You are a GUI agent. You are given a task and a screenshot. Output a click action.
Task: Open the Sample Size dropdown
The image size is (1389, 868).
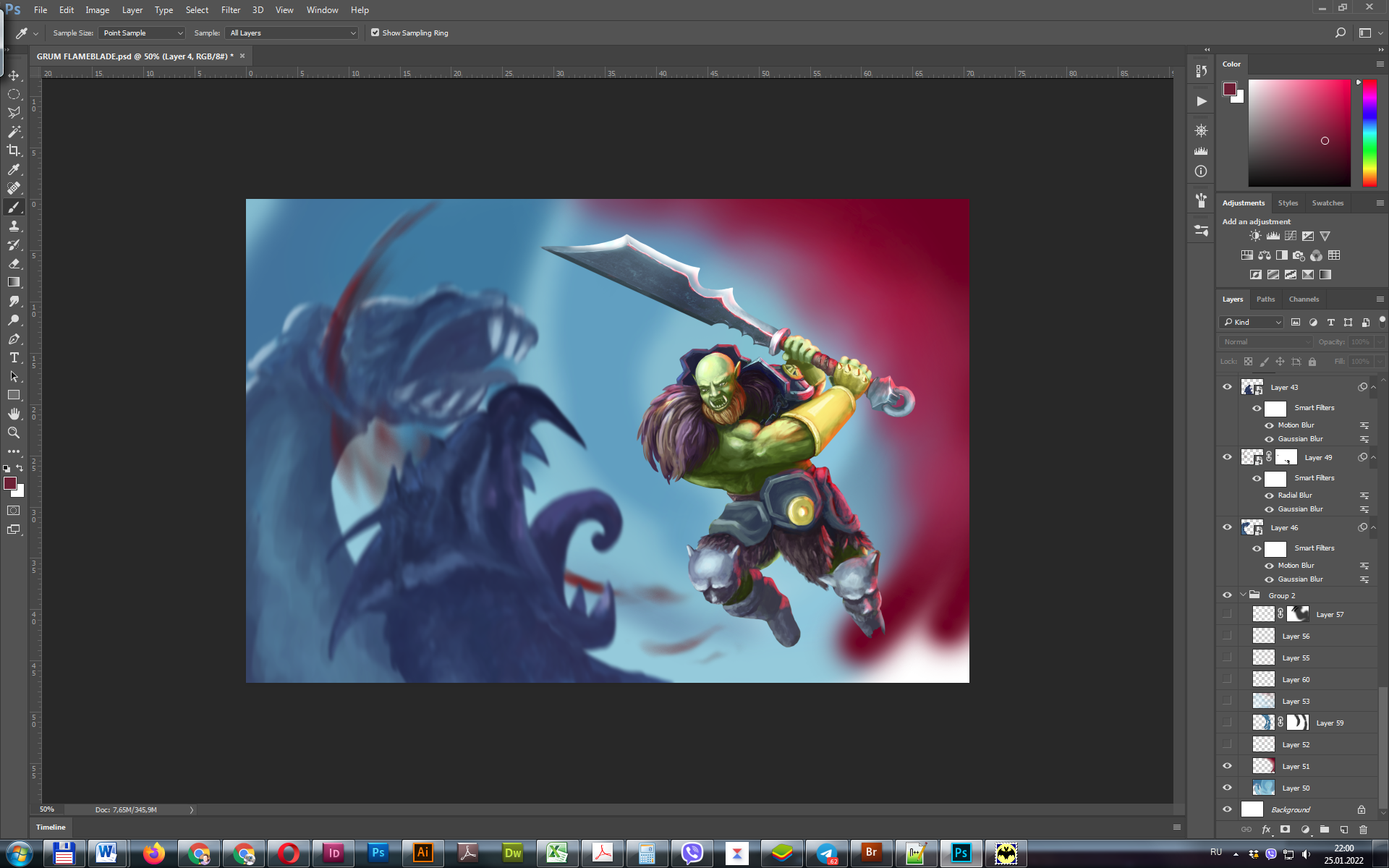(x=142, y=33)
